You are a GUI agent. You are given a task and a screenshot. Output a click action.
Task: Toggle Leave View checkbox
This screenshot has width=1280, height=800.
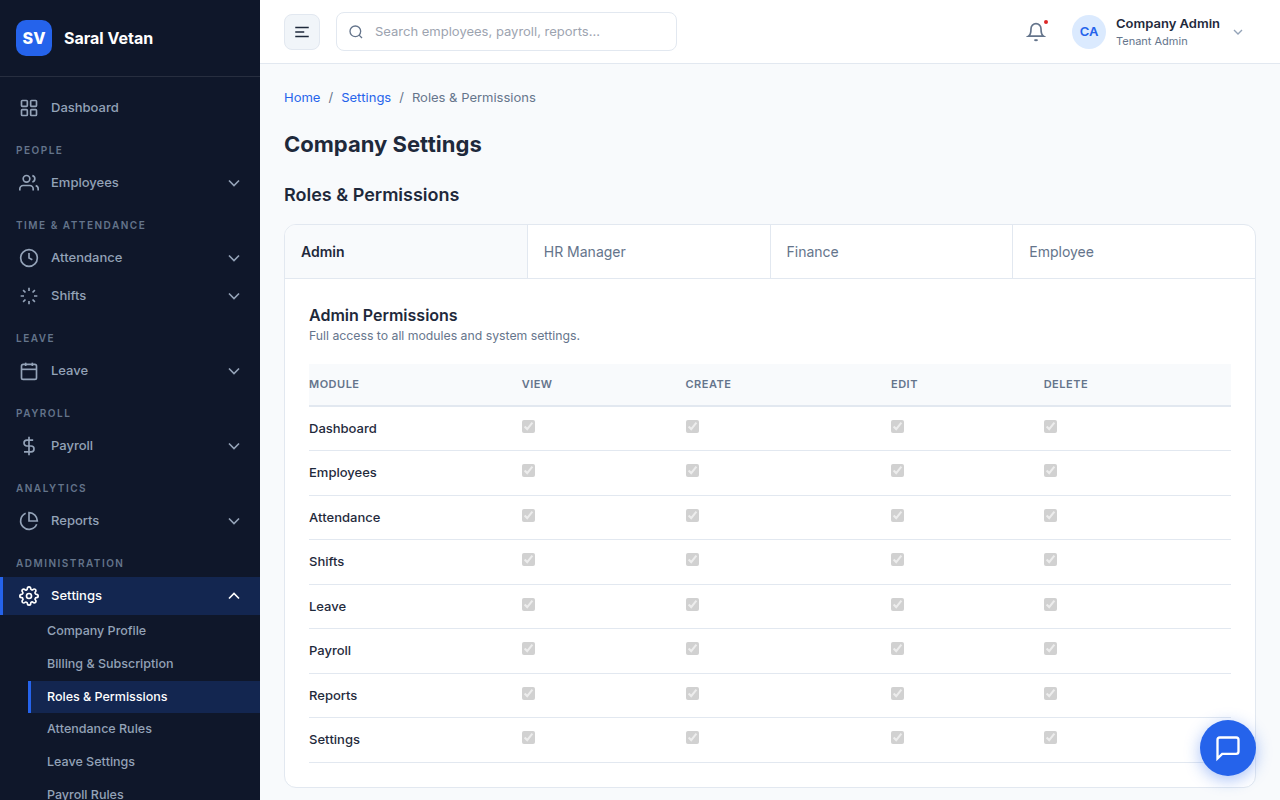tap(528, 605)
